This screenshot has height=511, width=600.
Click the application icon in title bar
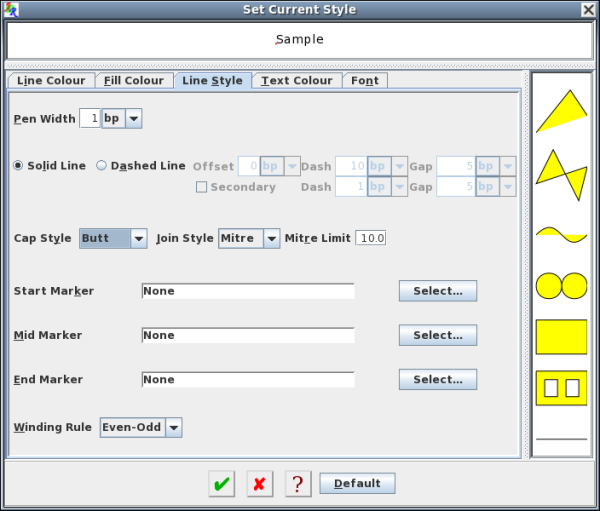(11, 10)
